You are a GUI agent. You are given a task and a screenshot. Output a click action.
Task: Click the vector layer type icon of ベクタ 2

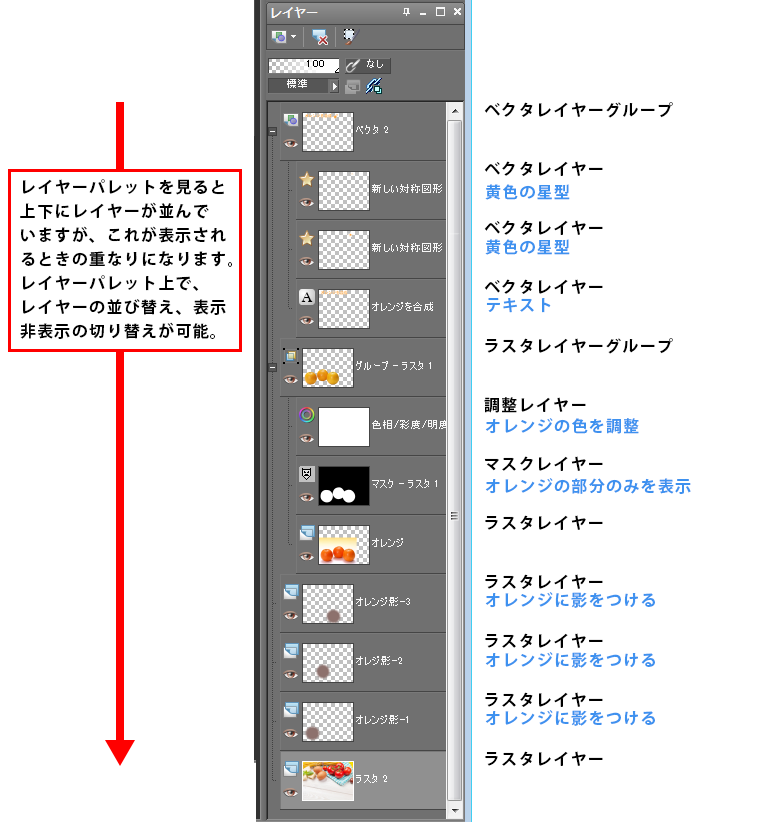tap(291, 120)
